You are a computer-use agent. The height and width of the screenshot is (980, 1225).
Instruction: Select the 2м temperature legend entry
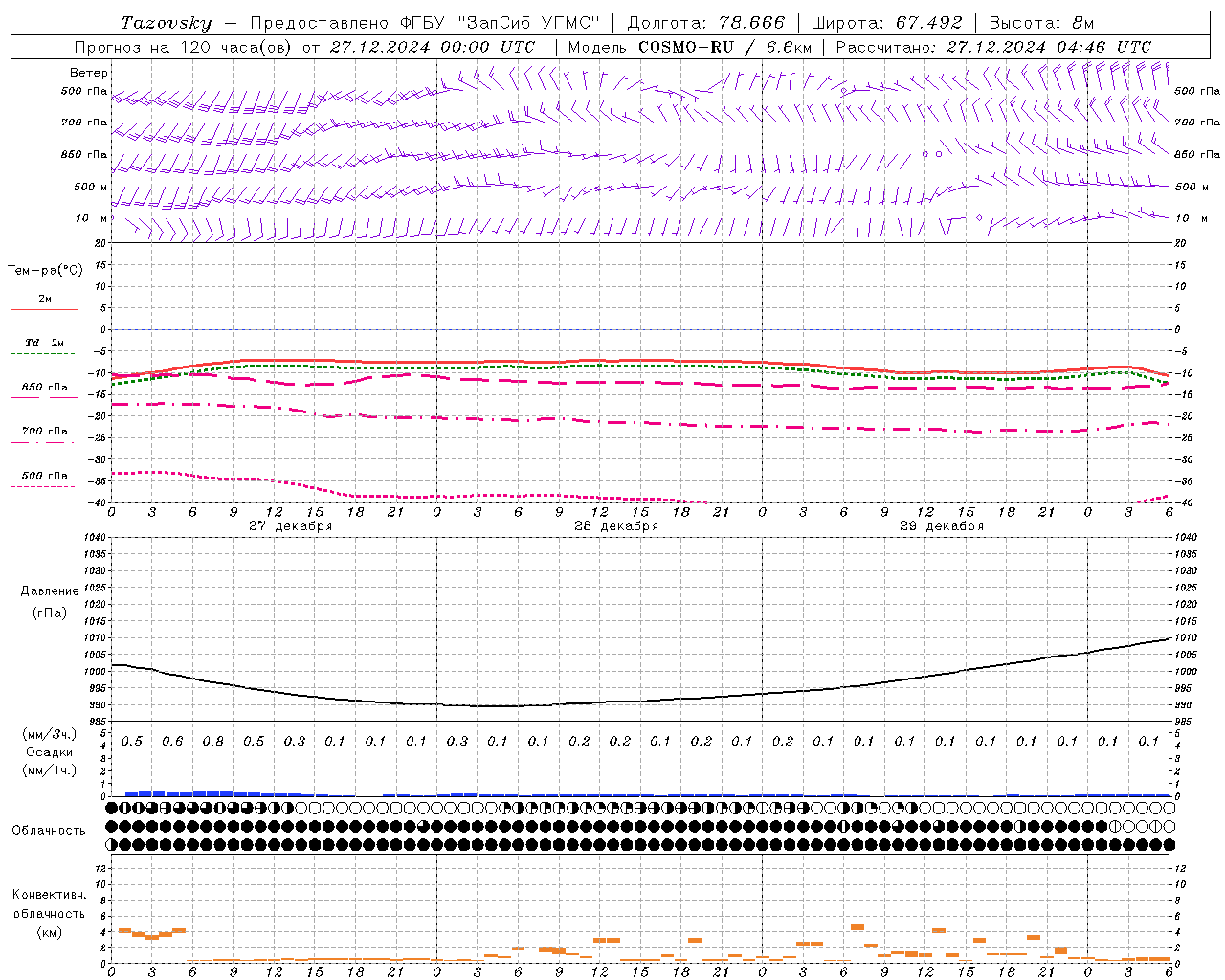pos(45,300)
